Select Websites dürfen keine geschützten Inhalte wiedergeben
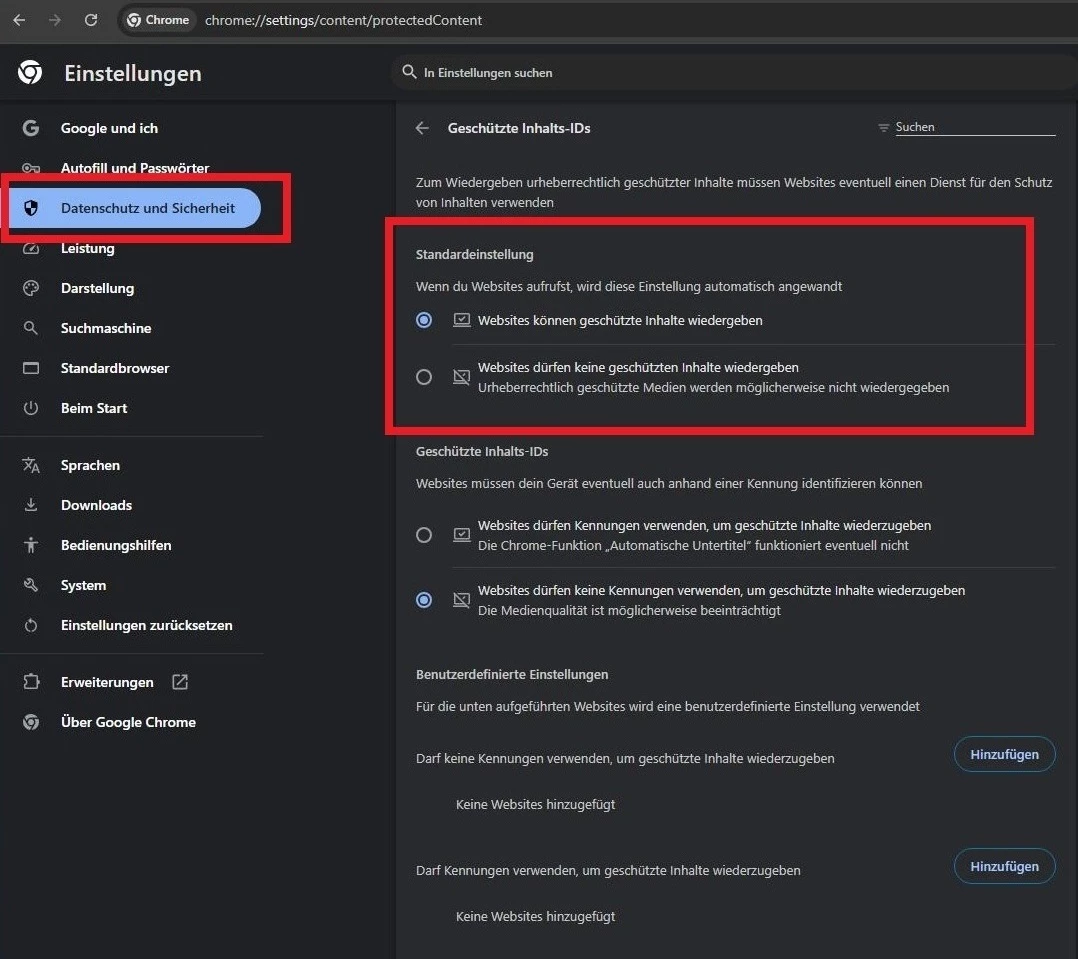This screenshot has width=1078, height=959. pos(424,377)
